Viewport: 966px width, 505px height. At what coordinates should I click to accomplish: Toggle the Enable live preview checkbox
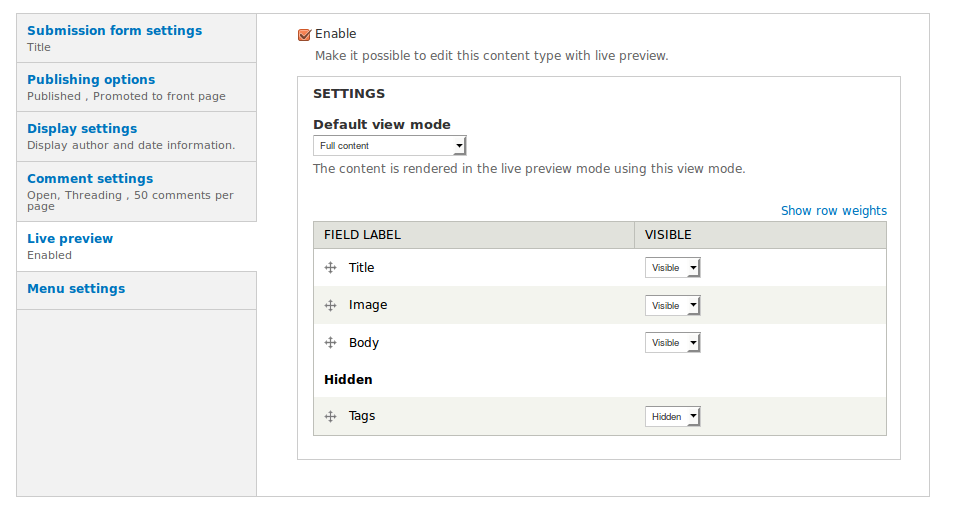click(304, 35)
